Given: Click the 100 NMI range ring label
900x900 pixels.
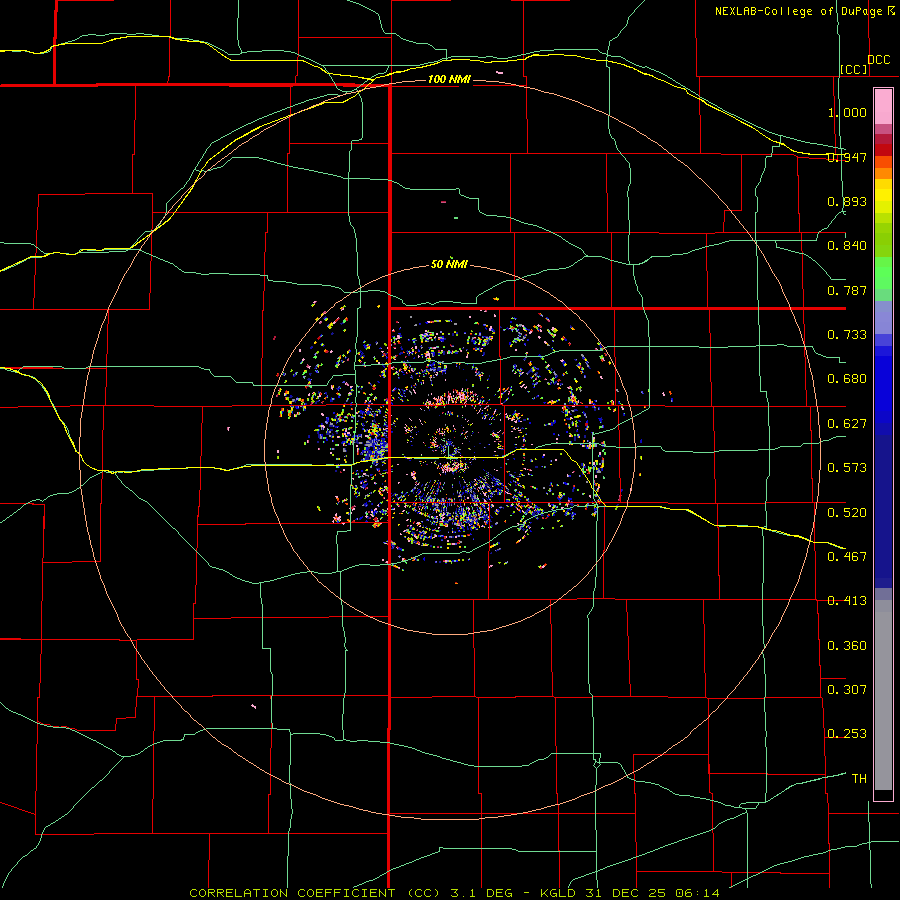Looking at the screenshot, I should (449, 79).
